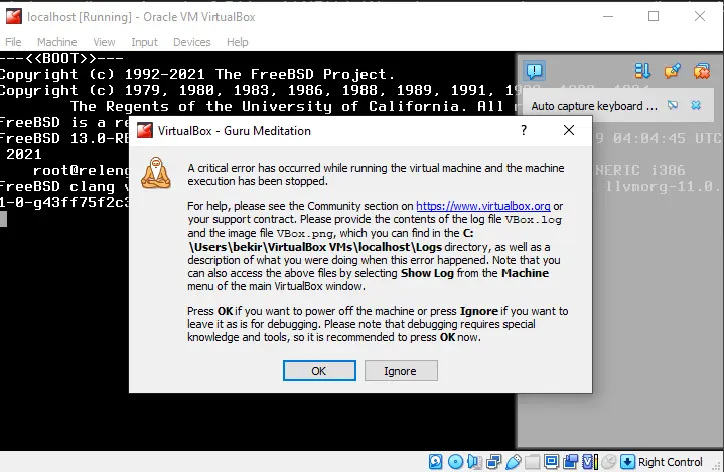Open the Input menu
724x472 pixels.
[x=145, y=42]
